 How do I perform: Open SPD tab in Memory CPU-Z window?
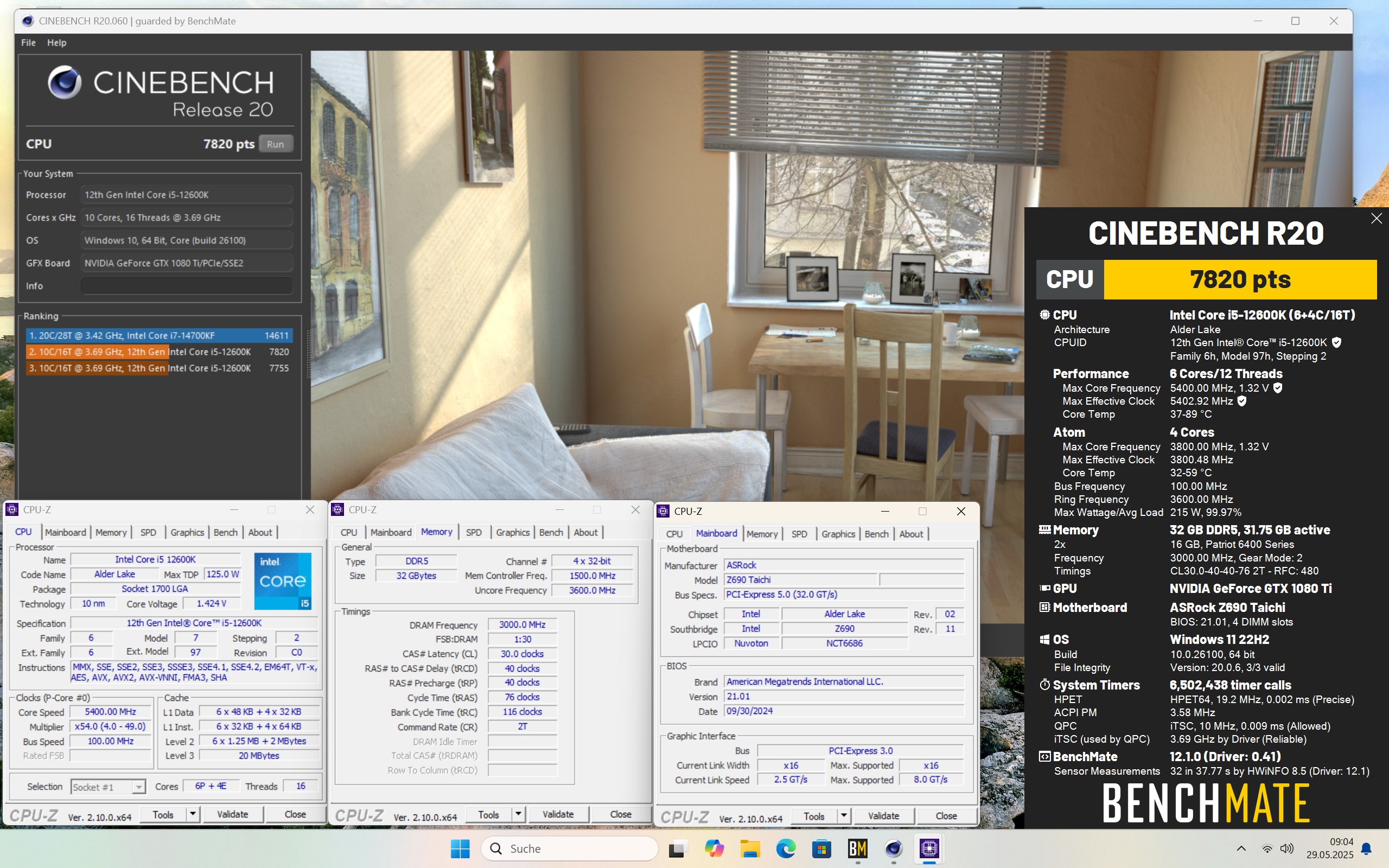pyautogui.click(x=474, y=532)
